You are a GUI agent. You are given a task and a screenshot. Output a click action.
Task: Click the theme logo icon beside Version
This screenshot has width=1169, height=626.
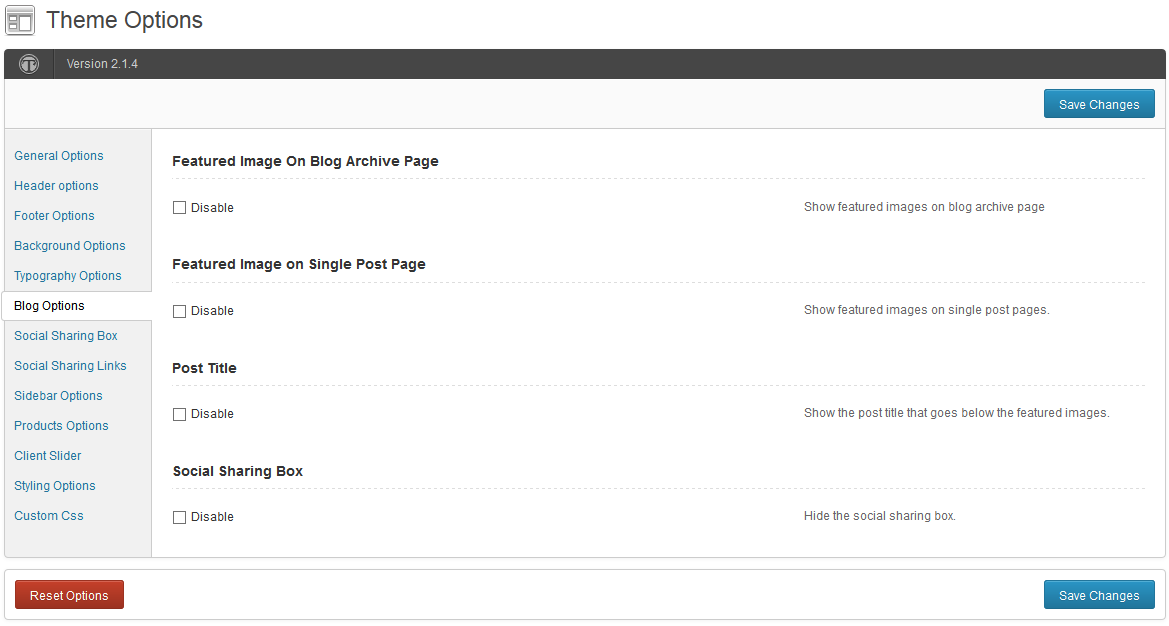click(x=29, y=64)
